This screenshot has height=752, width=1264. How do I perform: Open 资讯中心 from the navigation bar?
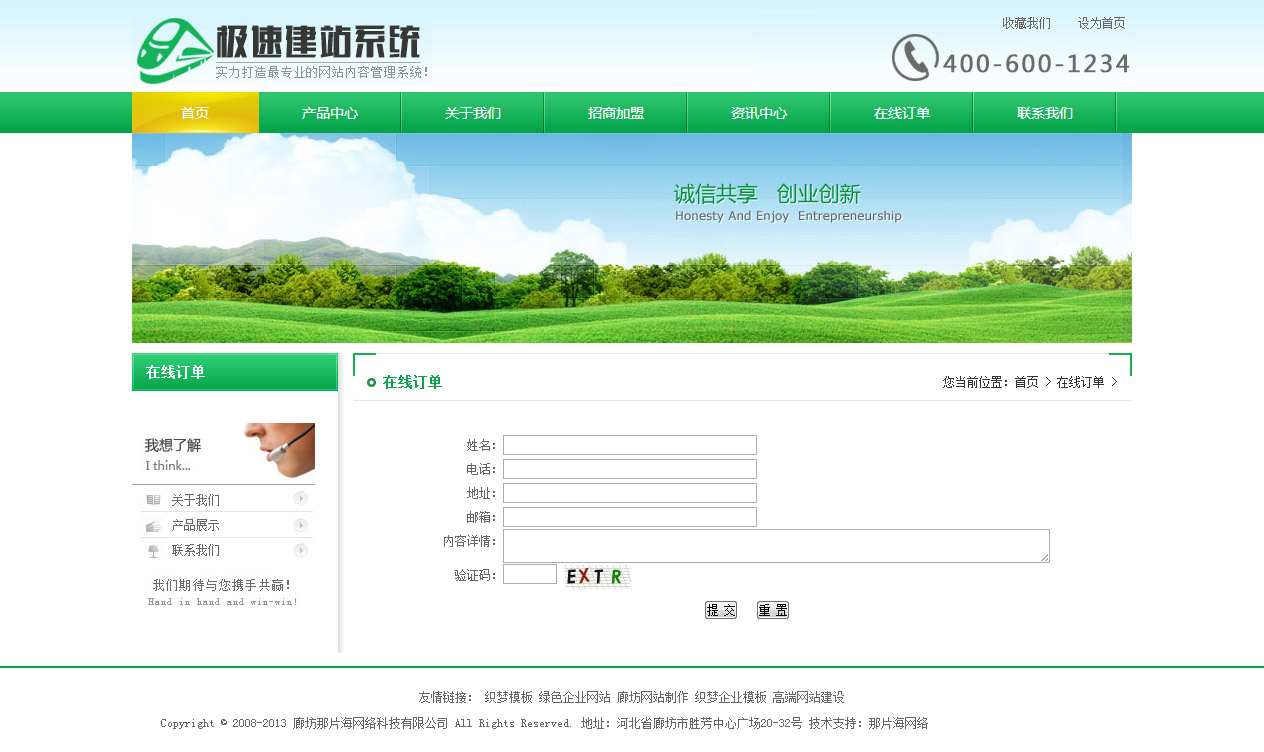click(759, 113)
